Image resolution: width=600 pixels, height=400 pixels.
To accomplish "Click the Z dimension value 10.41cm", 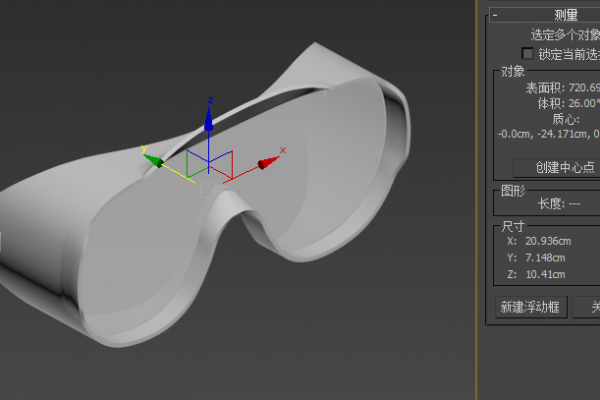I will click(x=544, y=274).
